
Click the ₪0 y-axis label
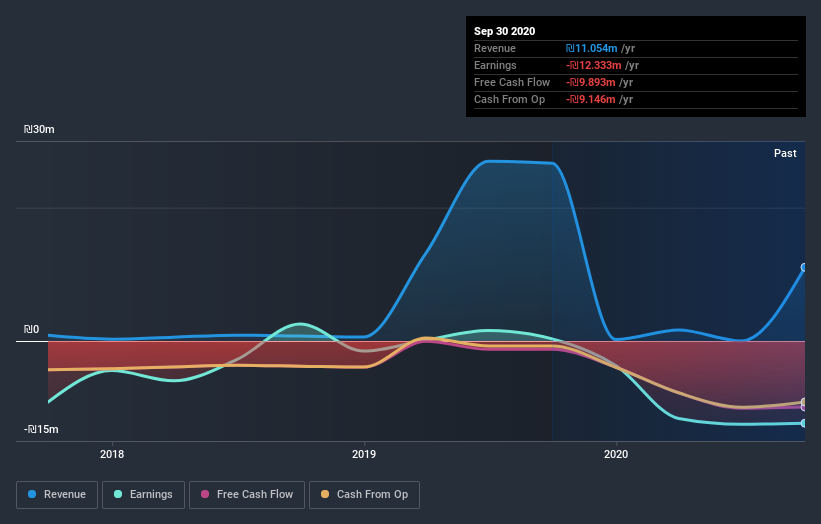click(31, 329)
